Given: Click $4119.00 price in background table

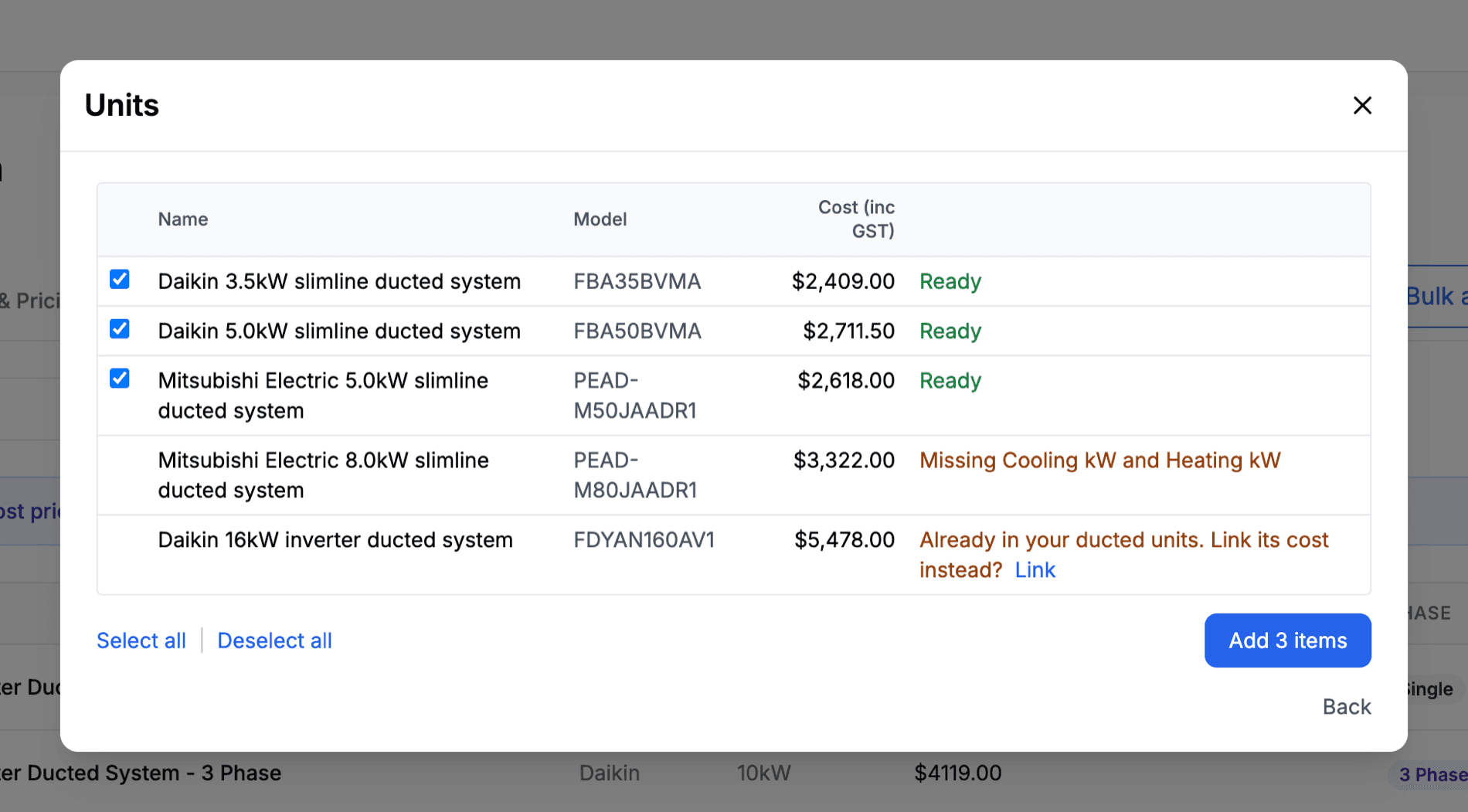Looking at the screenshot, I should (x=957, y=773).
